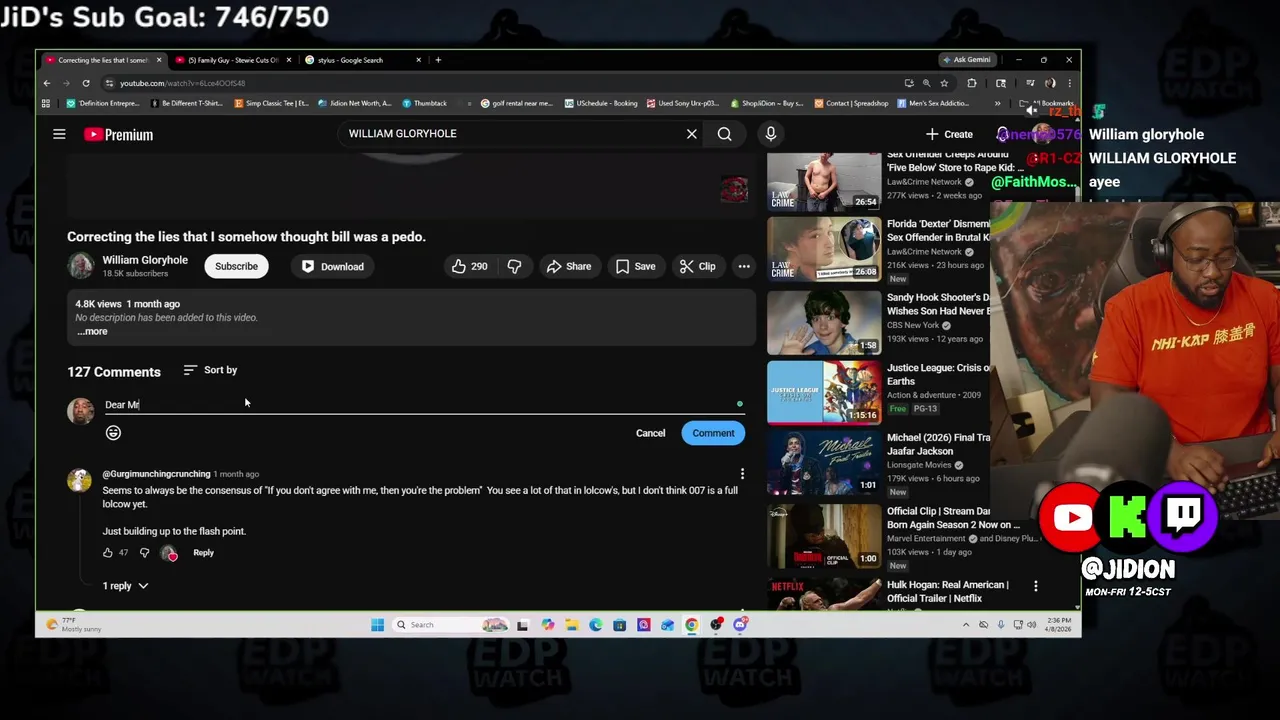Screen dimensions: 1280x720
Task: Open Sex Offender Creeps Around video thumbnail
Action: (x=824, y=182)
